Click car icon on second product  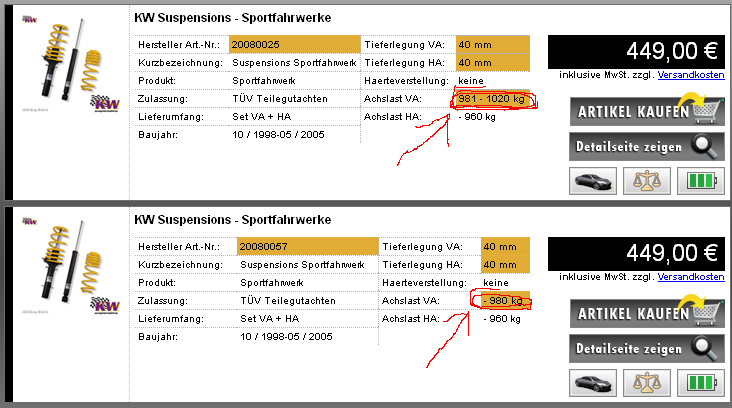tap(593, 383)
